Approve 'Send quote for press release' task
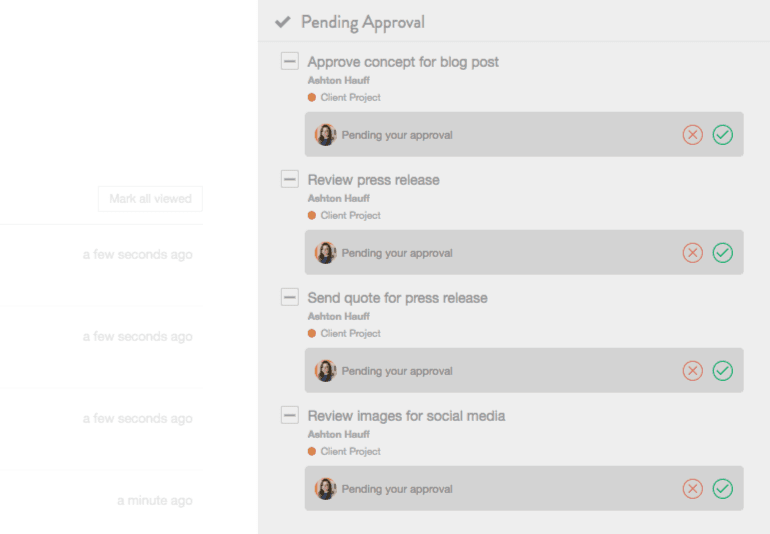Image resolution: width=770 pixels, height=534 pixels. click(x=722, y=370)
